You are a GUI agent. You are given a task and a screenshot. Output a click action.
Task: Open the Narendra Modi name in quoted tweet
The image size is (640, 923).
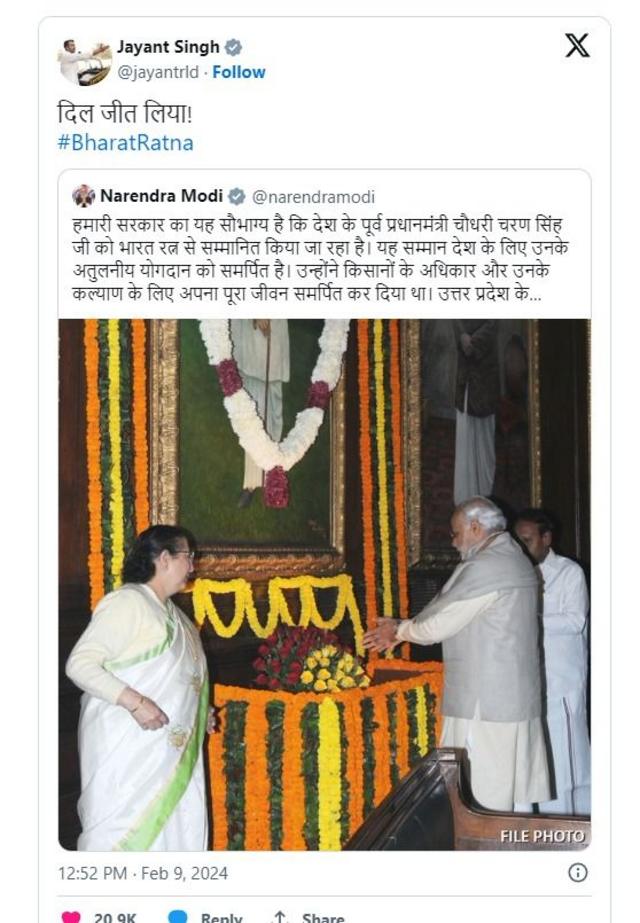161,196
